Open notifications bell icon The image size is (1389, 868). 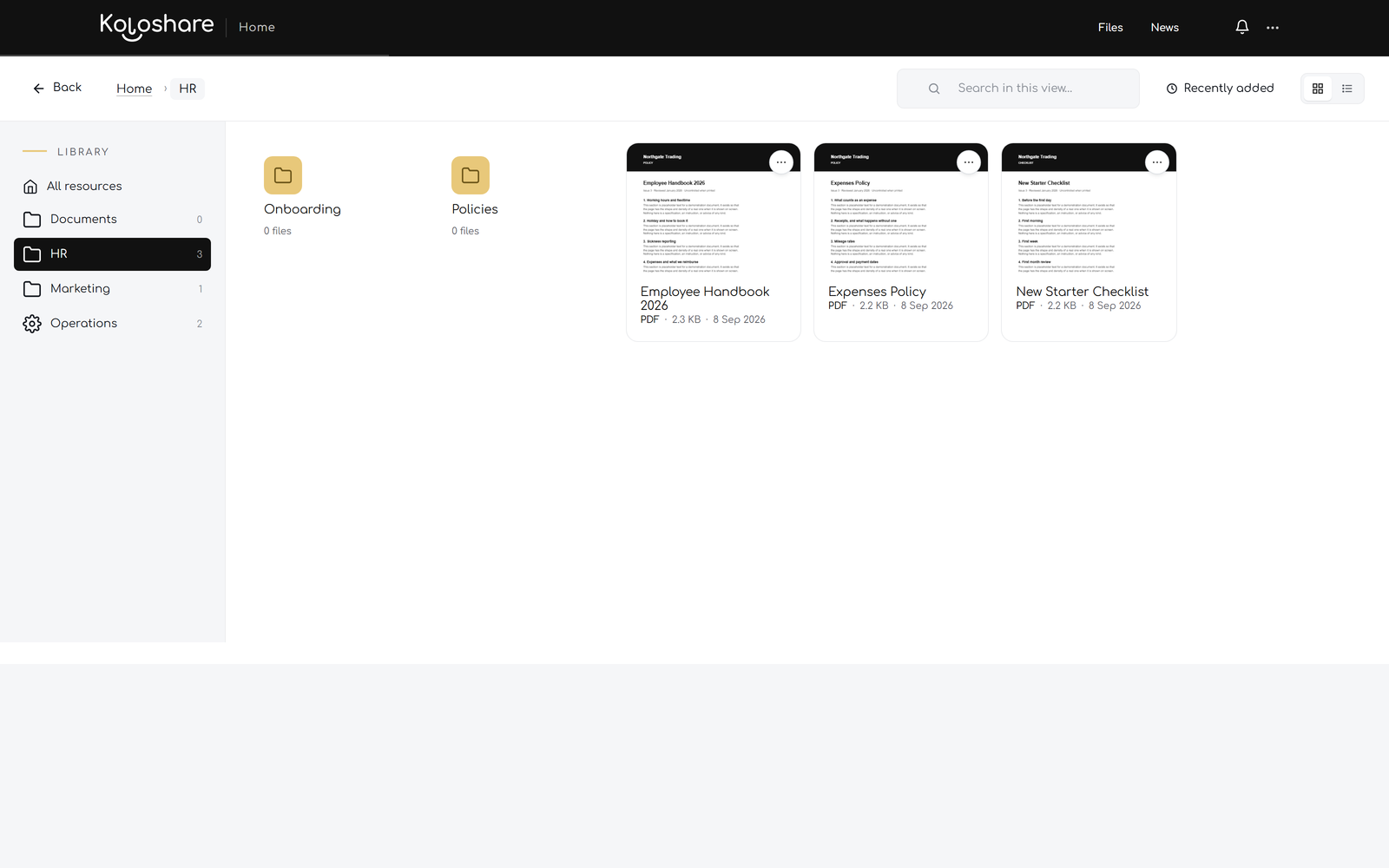[x=1242, y=27]
